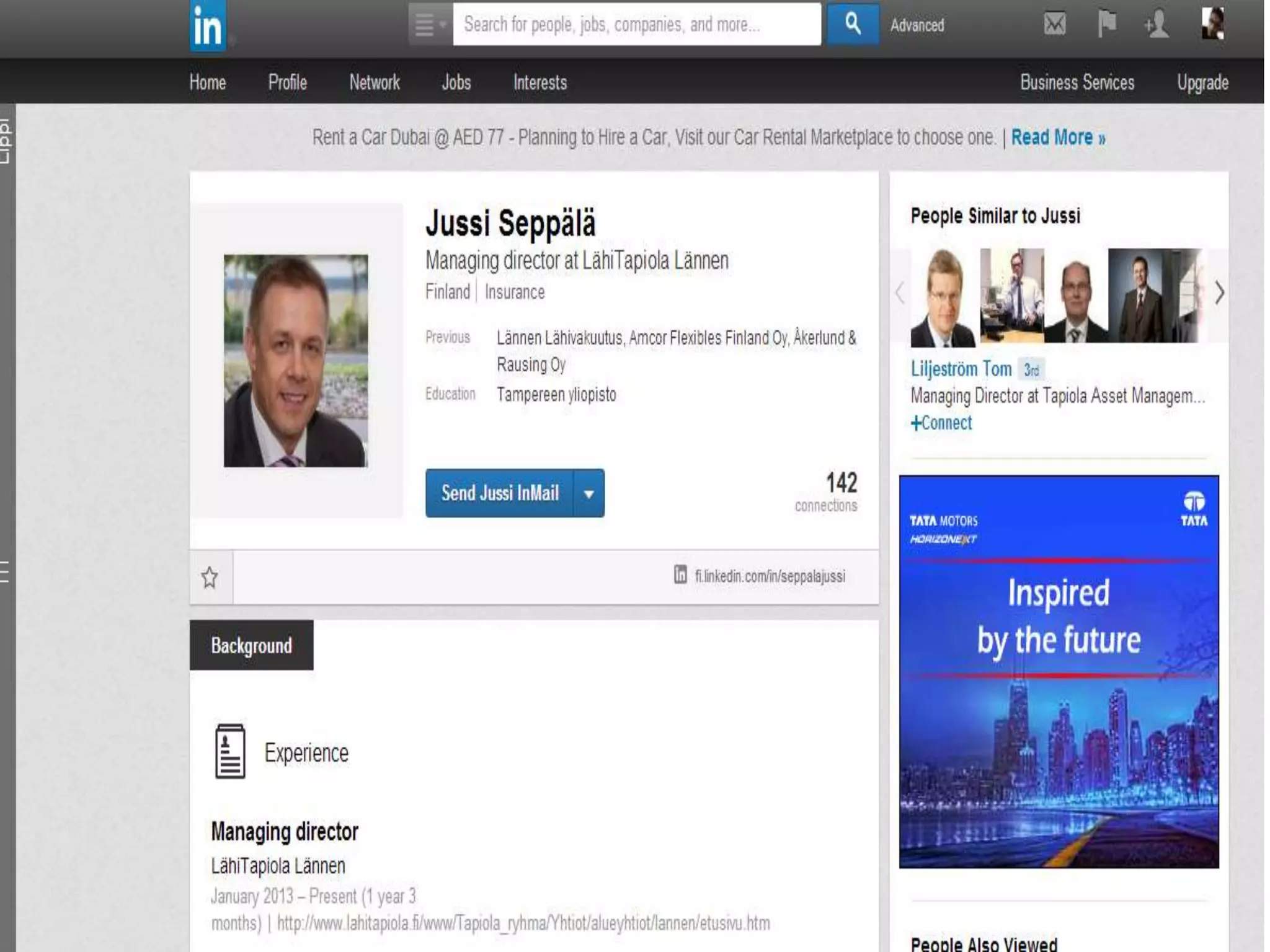Go to the Home menu
The image size is (1270, 952).
pyautogui.click(x=208, y=82)
